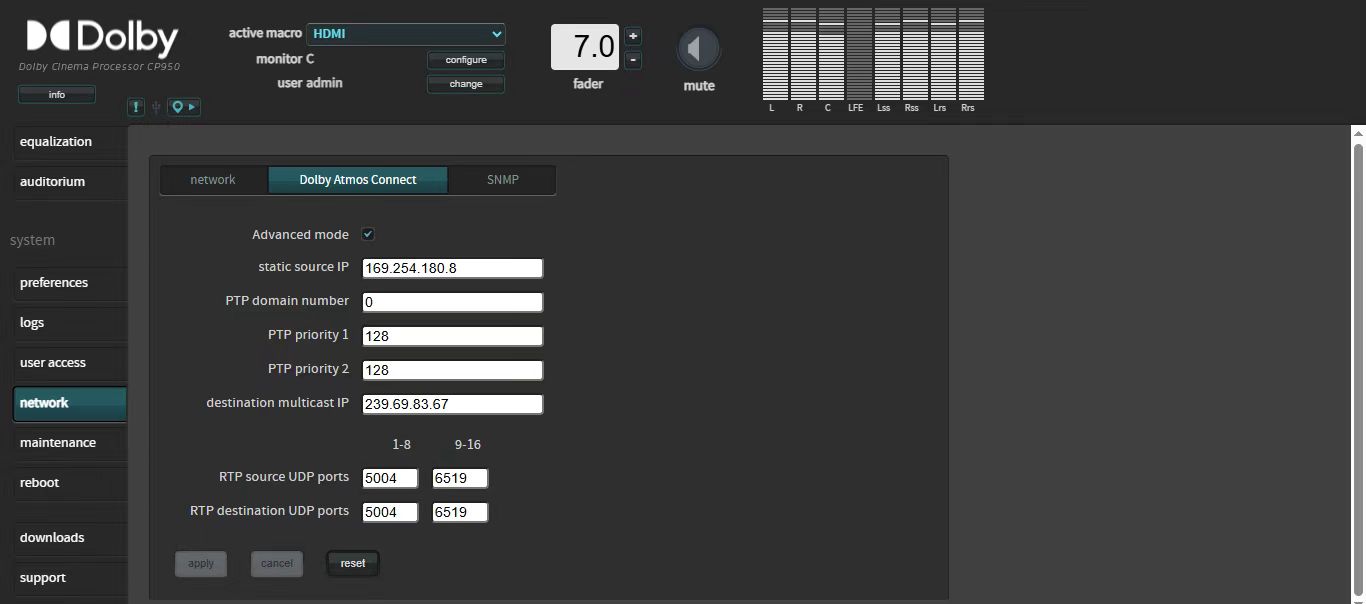
Task: Increase fader level with plus button
Action: (633, 36)
